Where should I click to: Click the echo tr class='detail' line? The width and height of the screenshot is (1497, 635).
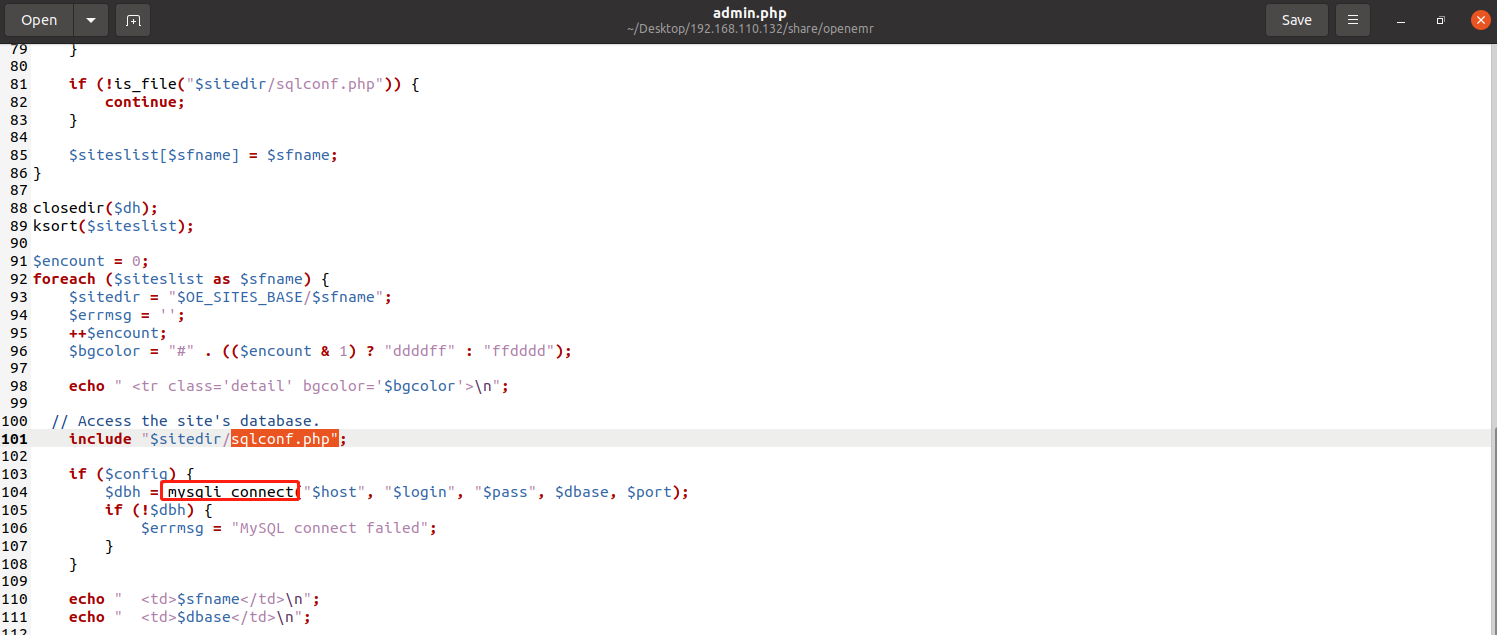coord(289,386)
